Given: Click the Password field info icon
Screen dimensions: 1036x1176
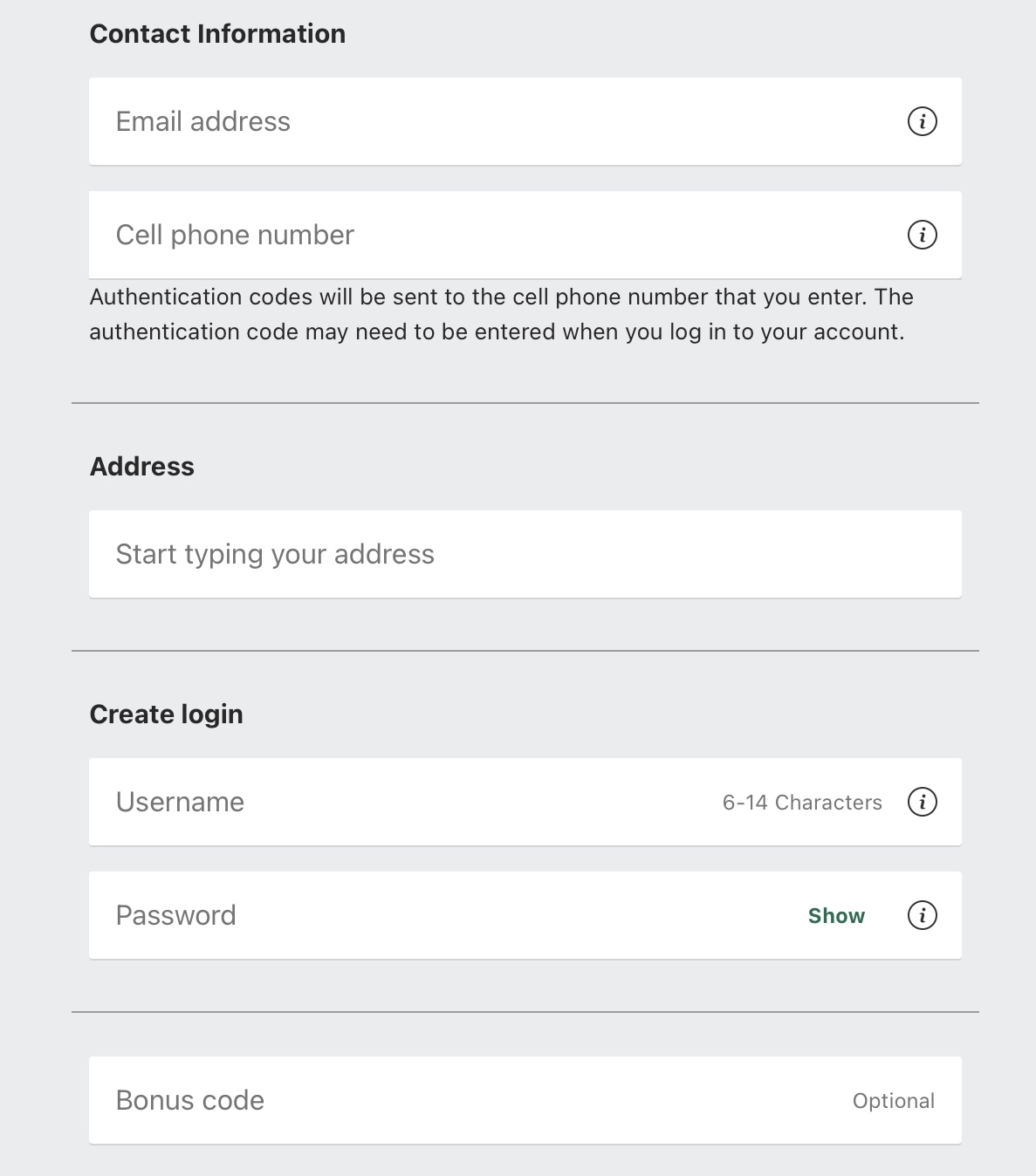Looking at the screenshot, I should (x=923, y=915).
